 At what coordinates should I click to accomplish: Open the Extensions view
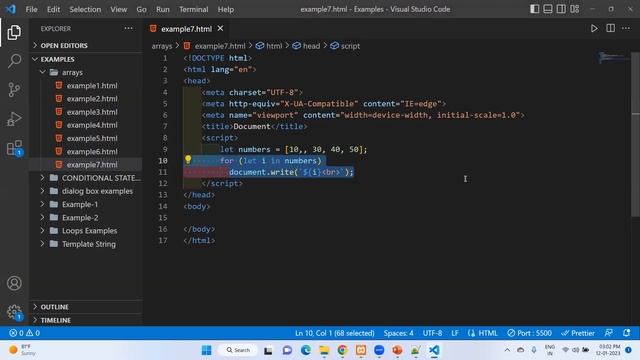click(14, 148)
